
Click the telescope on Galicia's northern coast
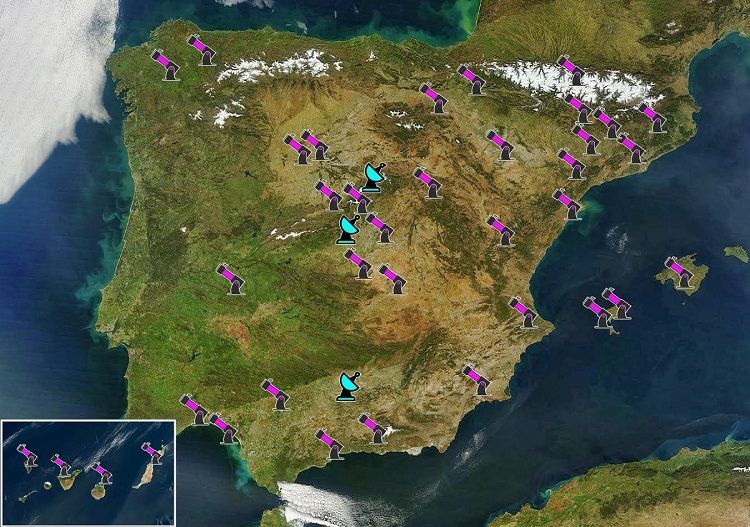click(x=201, y=50)
